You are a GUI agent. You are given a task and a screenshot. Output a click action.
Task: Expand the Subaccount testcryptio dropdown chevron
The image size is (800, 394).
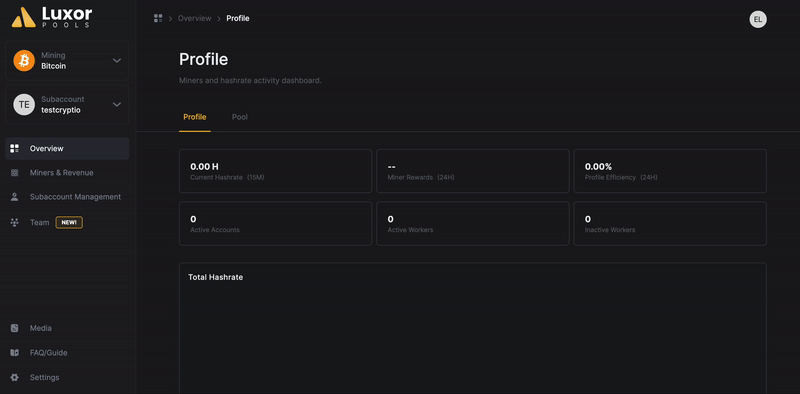(117, 105)
